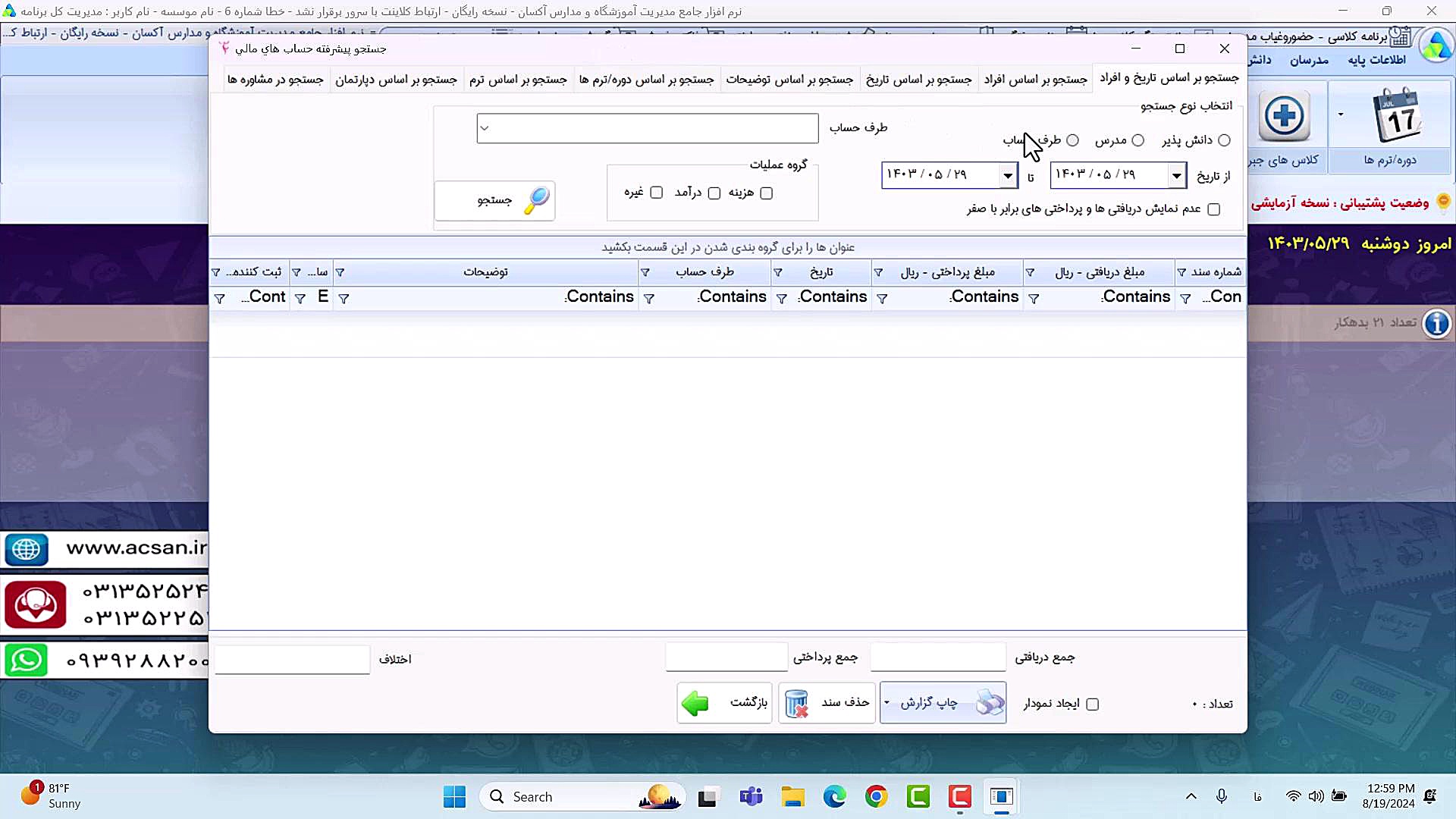The width and height of the screenshot is (1456, 819).
Task: Open the طرف حساب combo box
Action: pyautogui.click(x=648, y=128)
